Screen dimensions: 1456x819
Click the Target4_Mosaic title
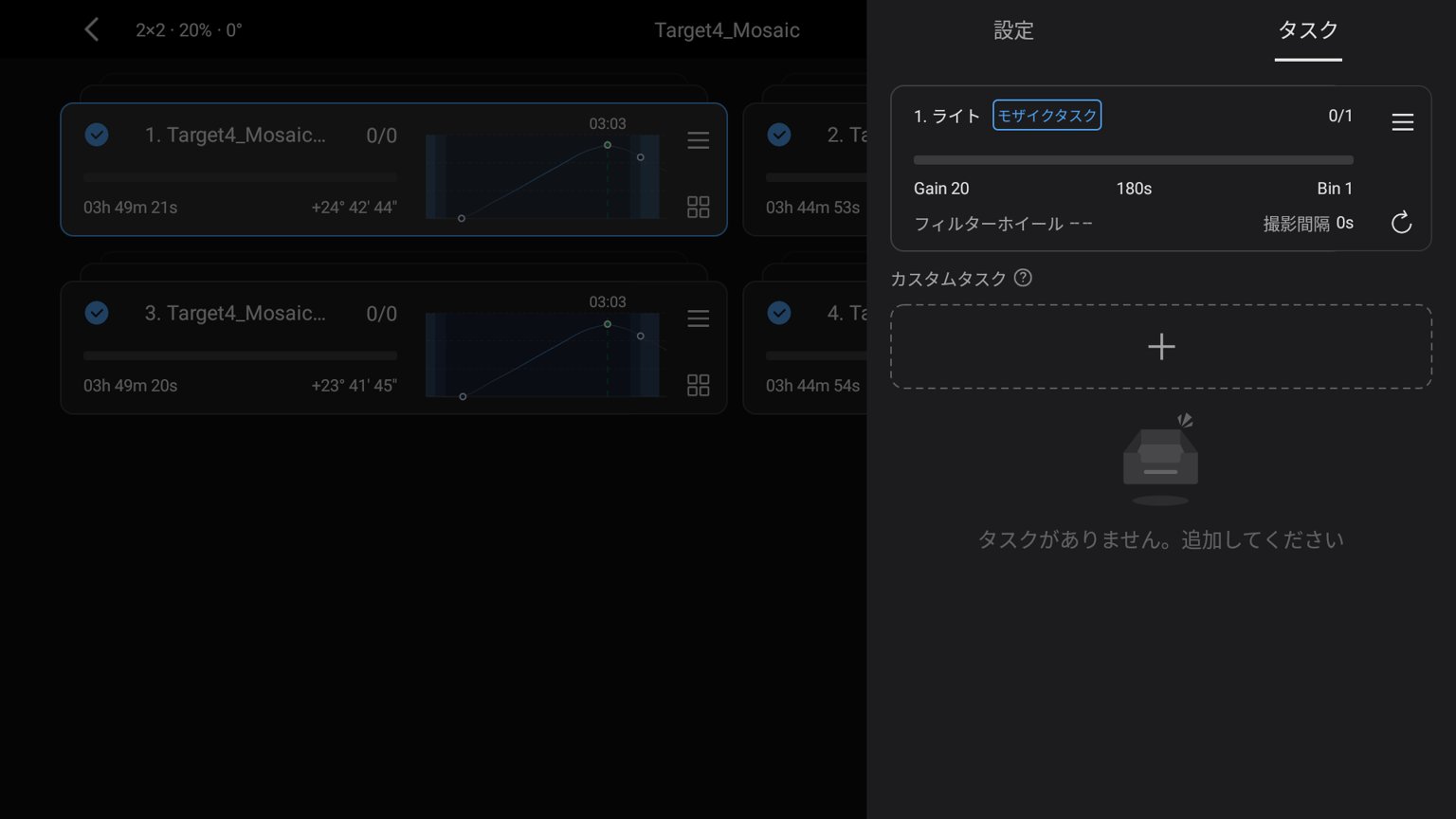click(727, 30)
